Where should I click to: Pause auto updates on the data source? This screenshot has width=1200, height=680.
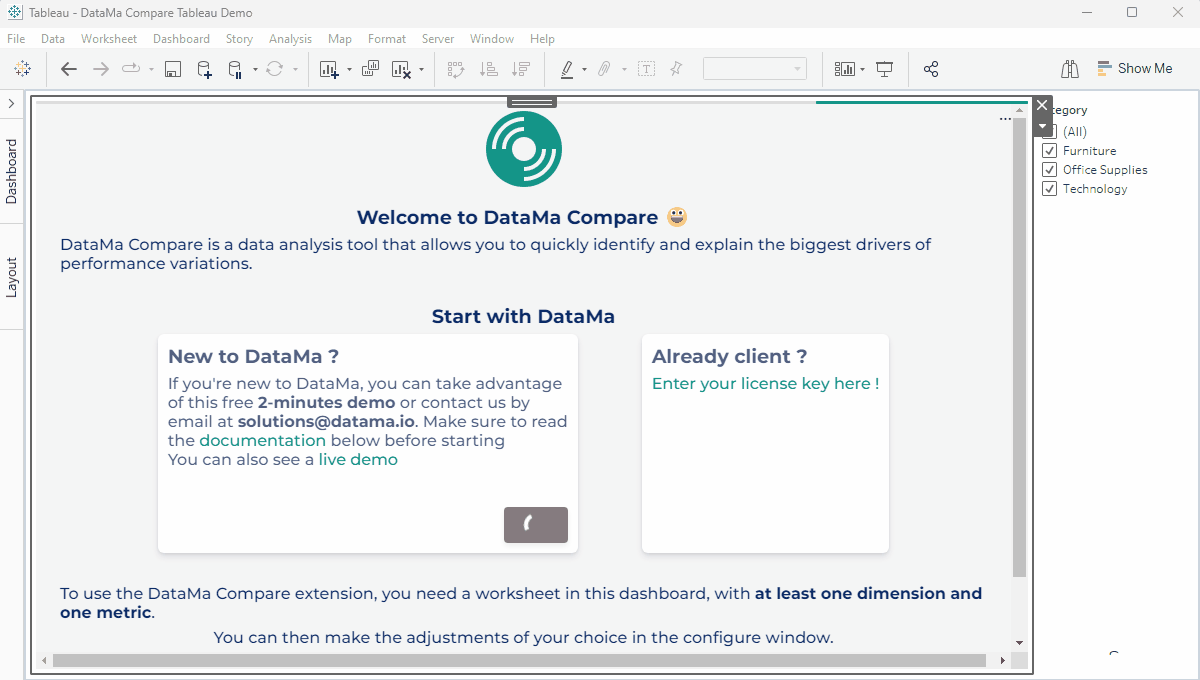coord(236,69)
